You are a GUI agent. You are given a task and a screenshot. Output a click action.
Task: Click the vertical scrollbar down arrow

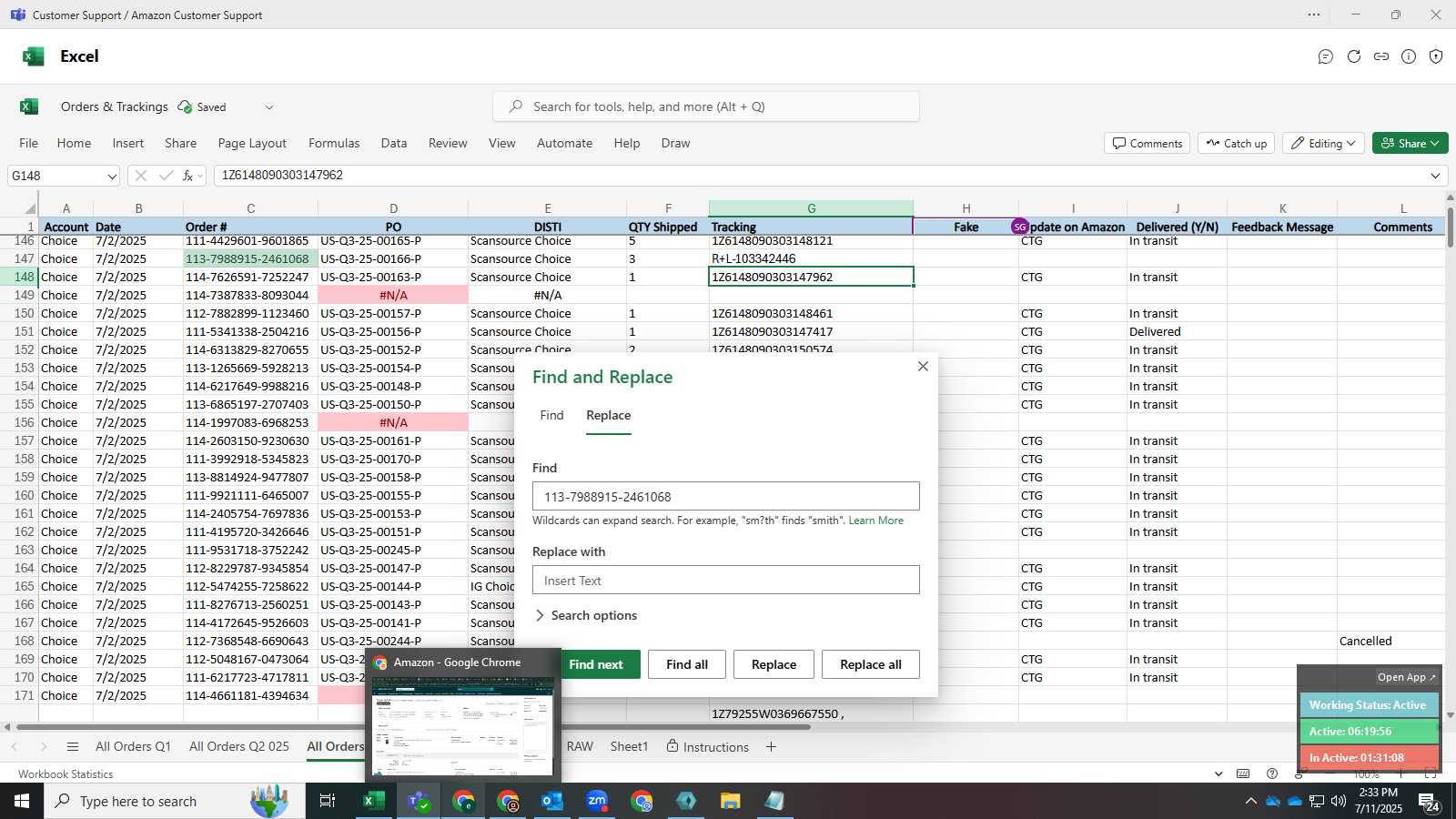pos(1450,715)
